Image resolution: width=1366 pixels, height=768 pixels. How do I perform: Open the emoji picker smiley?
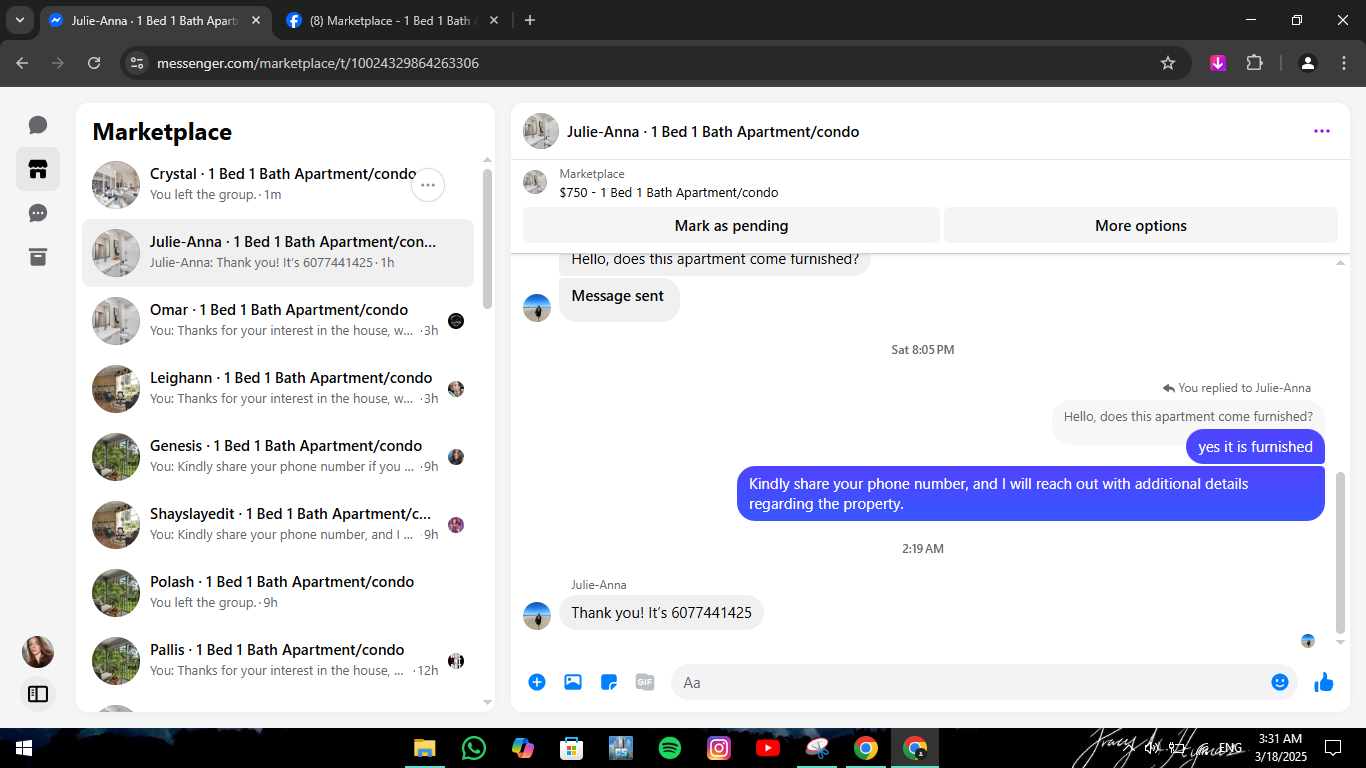click(1280, 682)
